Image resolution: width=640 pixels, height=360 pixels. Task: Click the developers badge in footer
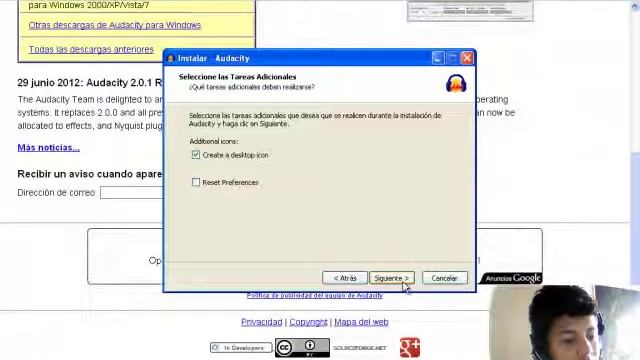click(241, 348)
